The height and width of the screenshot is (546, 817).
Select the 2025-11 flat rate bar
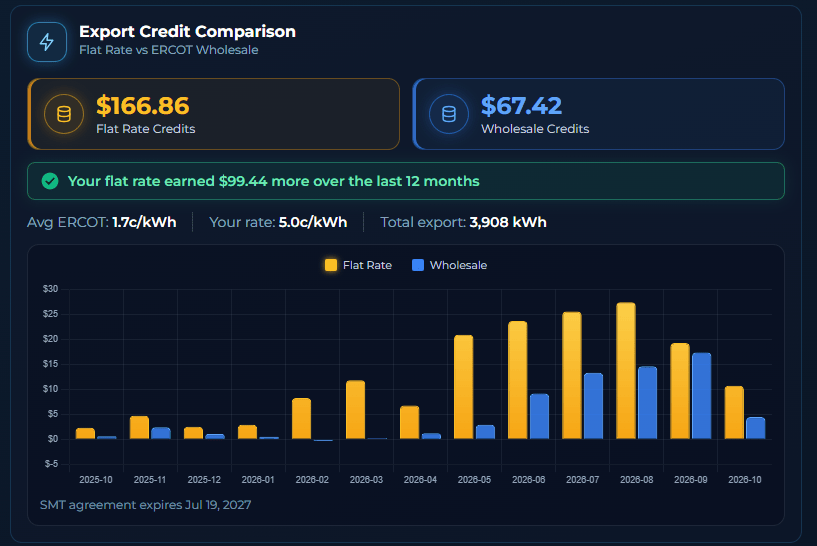tap(139, 427)
